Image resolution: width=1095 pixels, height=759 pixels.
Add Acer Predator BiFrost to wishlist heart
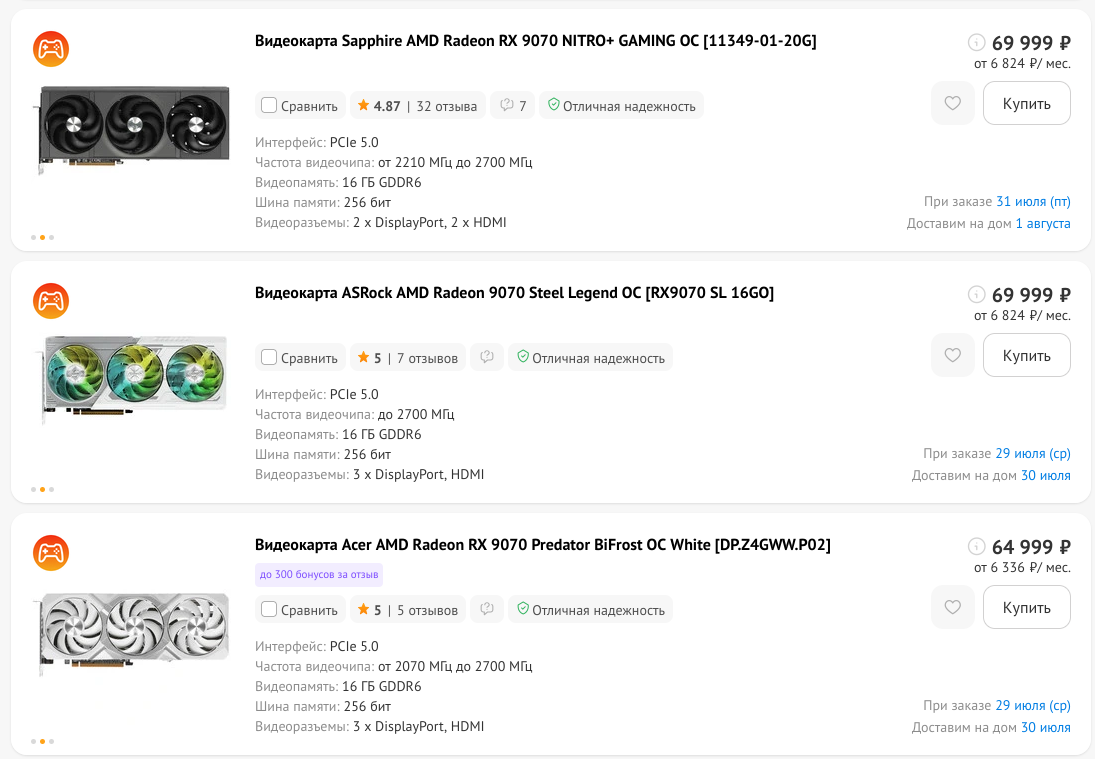pos(953,607)
